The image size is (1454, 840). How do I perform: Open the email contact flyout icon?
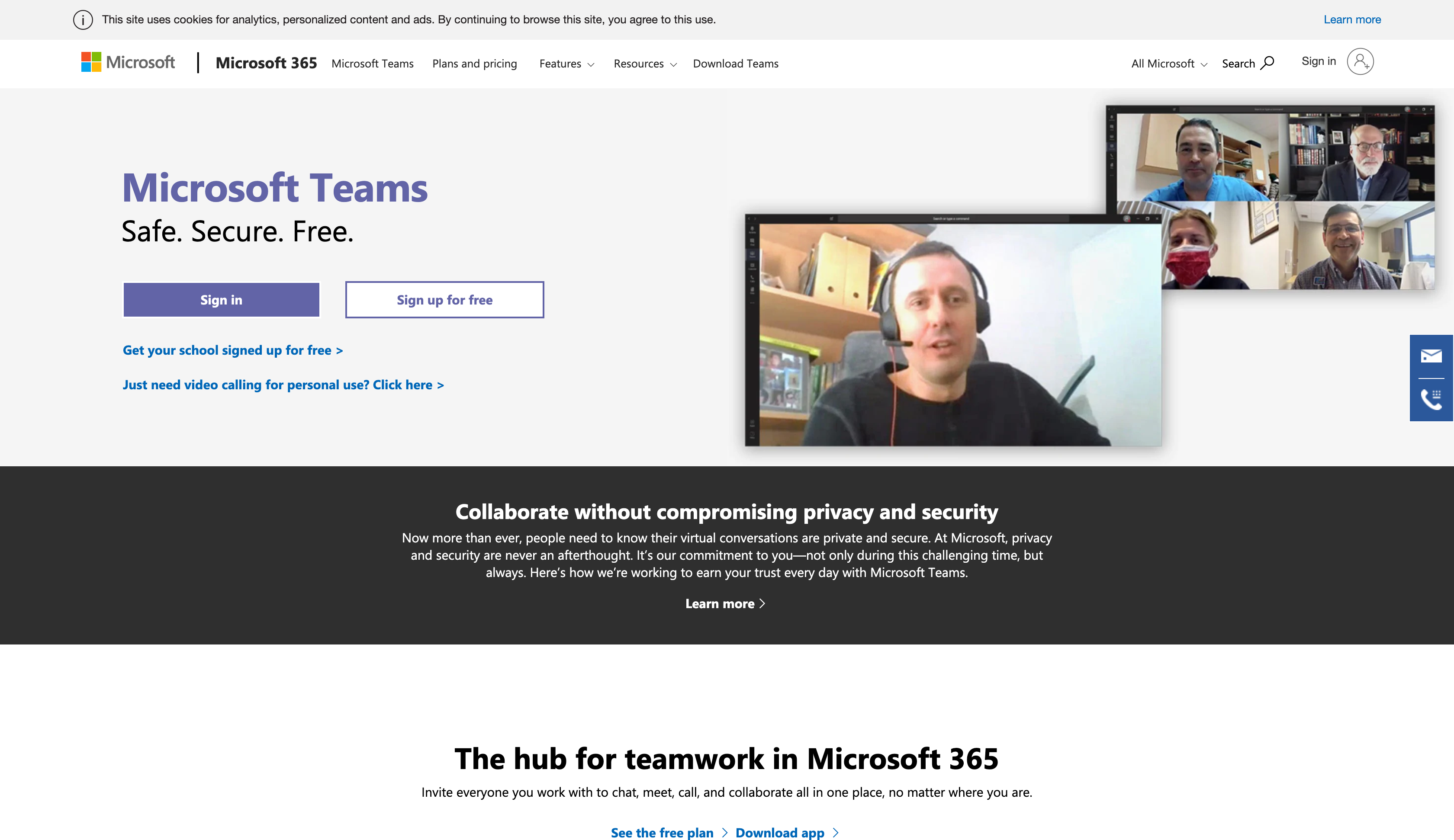[x=1432, y=356]
